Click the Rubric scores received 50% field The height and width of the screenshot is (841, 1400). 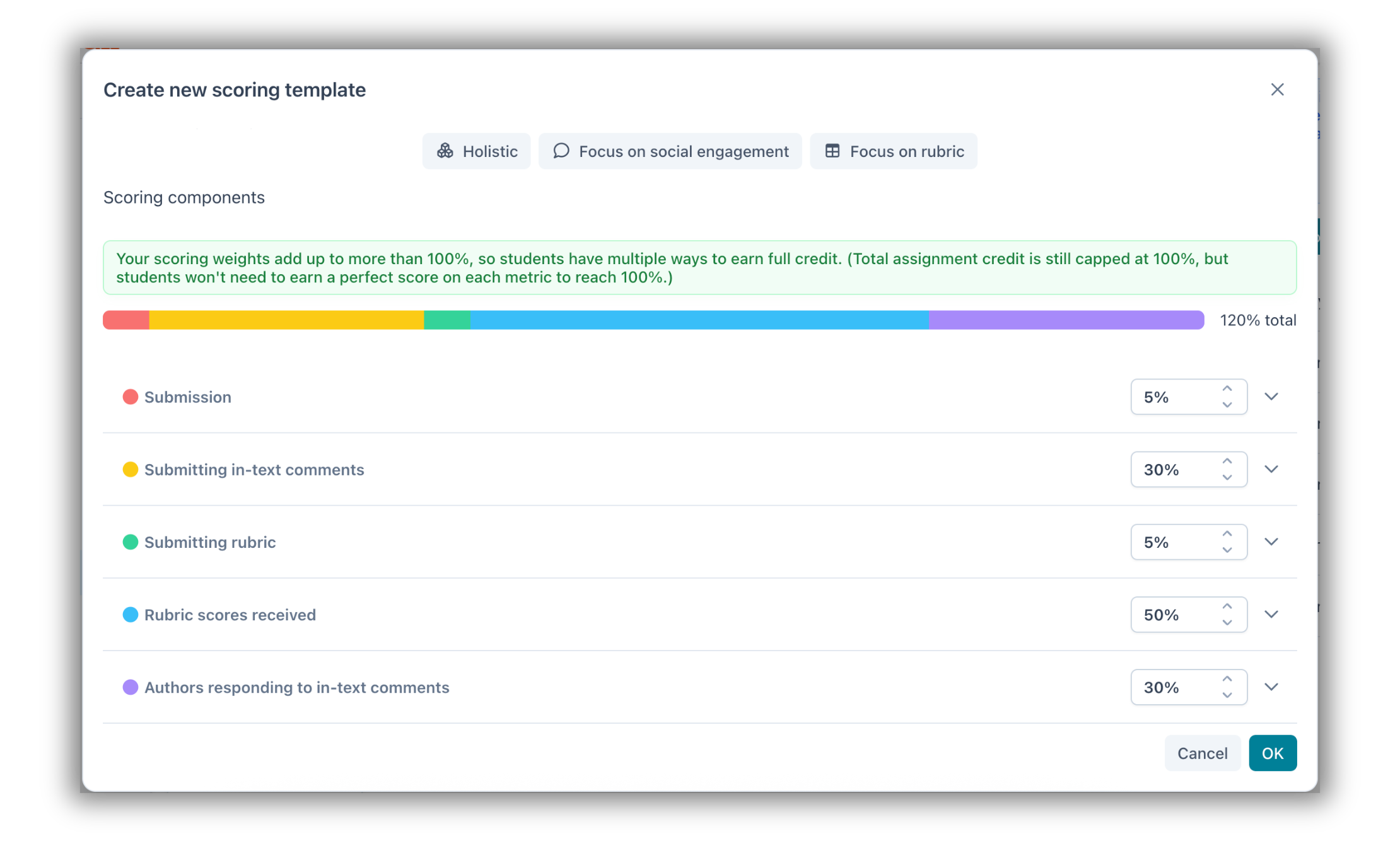point(1173,615)
